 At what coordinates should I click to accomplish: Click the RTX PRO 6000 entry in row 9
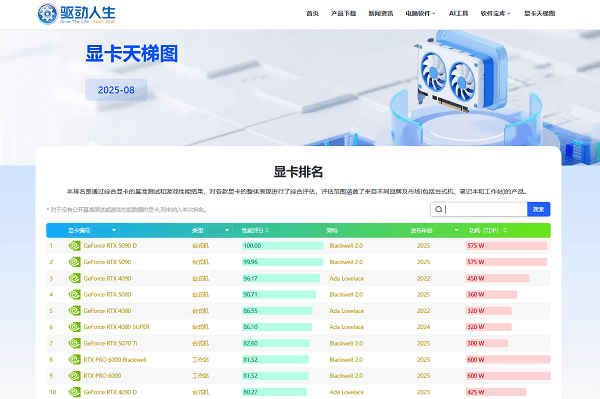(x=102, y=376)
